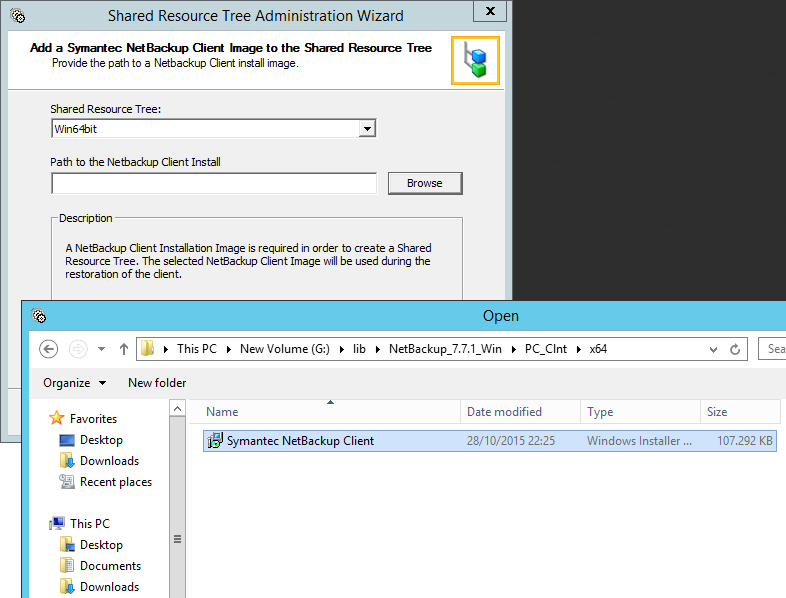The width and height of the screenshot is (786, 598).
Task: Click the Favorites star icon
Action: [x=57, y=418]
